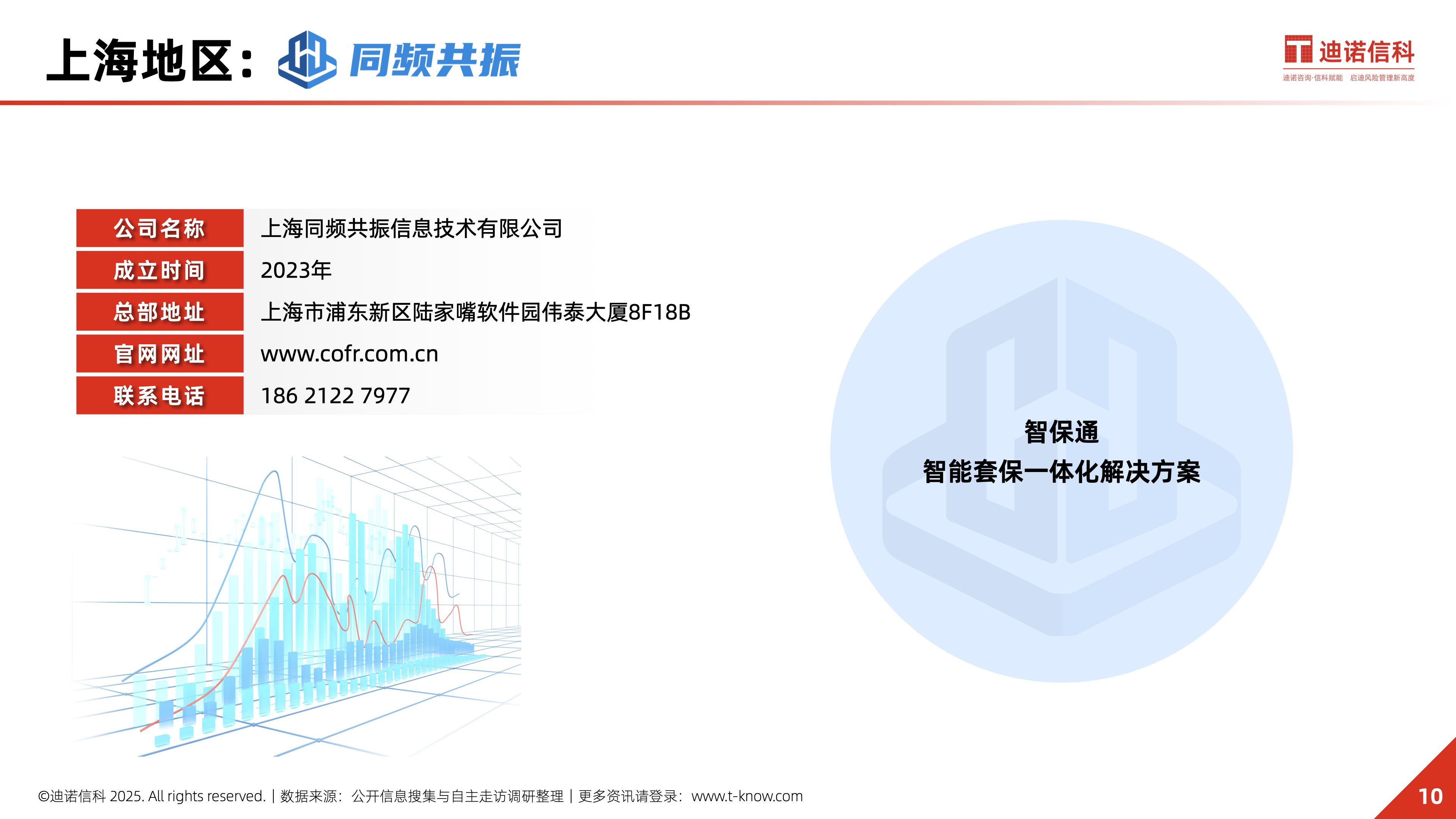
Task: Click the 同频共振 blue brand wordmark
Action: [x=435, y=60]
